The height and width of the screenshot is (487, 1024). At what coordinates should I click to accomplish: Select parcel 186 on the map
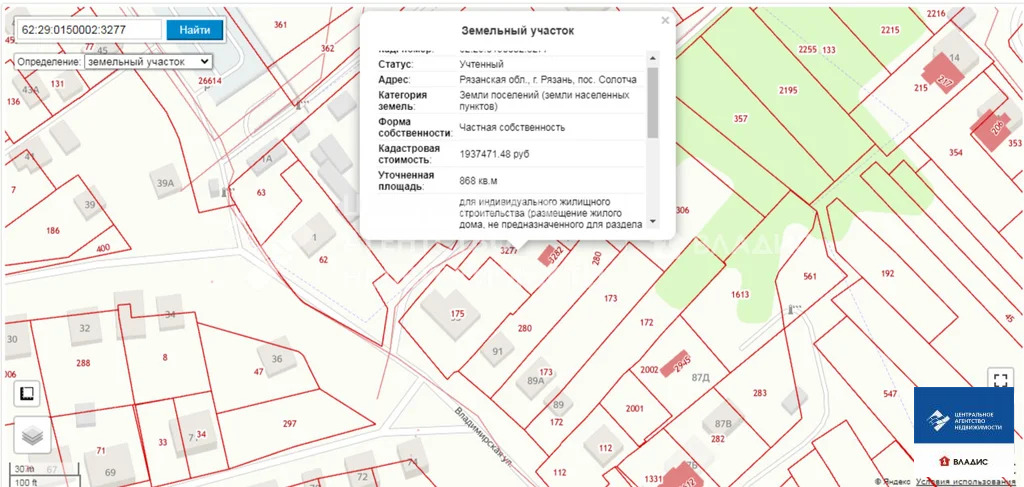pyautogui.click(x=53, y=230)
